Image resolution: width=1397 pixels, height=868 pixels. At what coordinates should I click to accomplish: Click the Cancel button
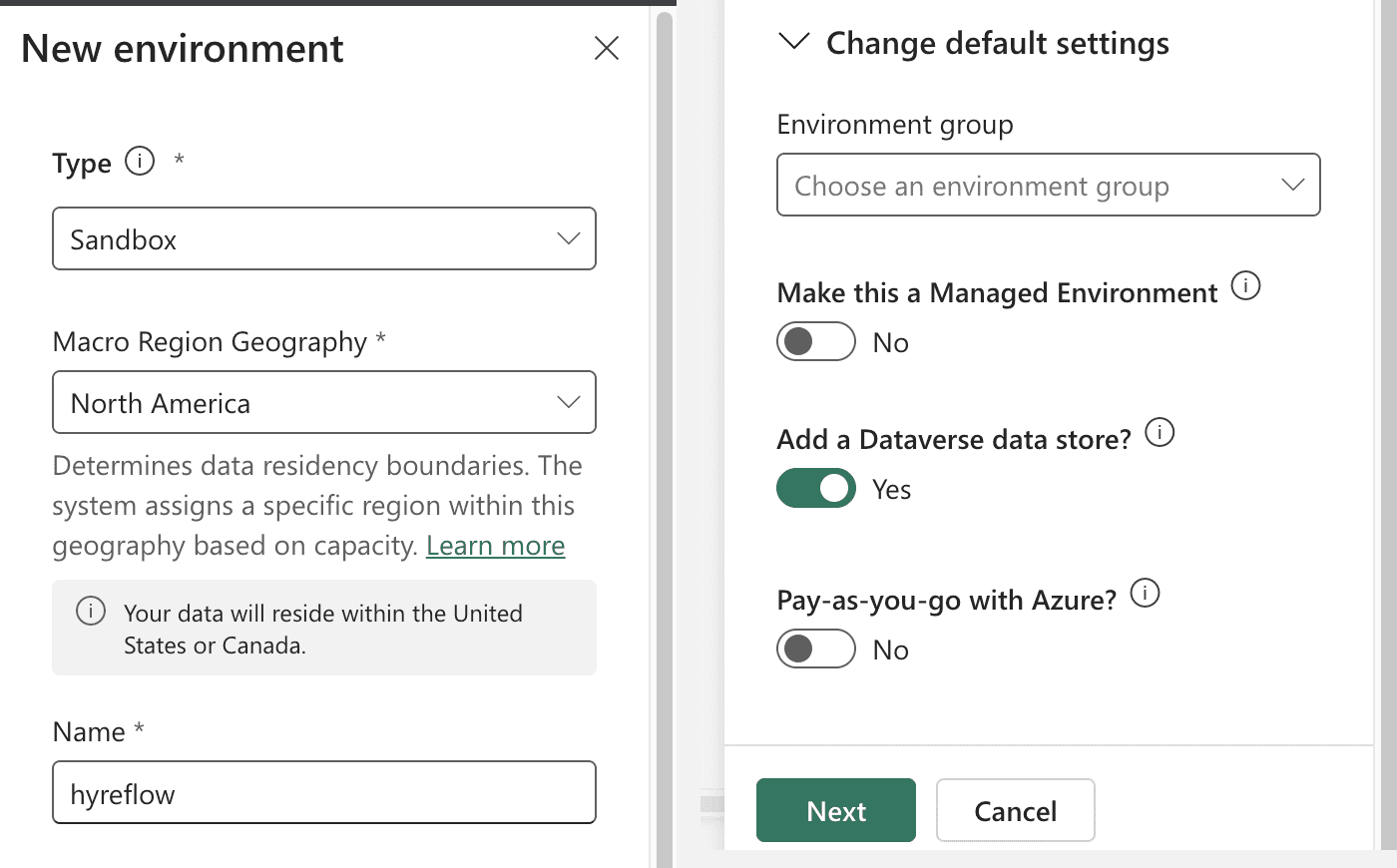click(1016, 810)
